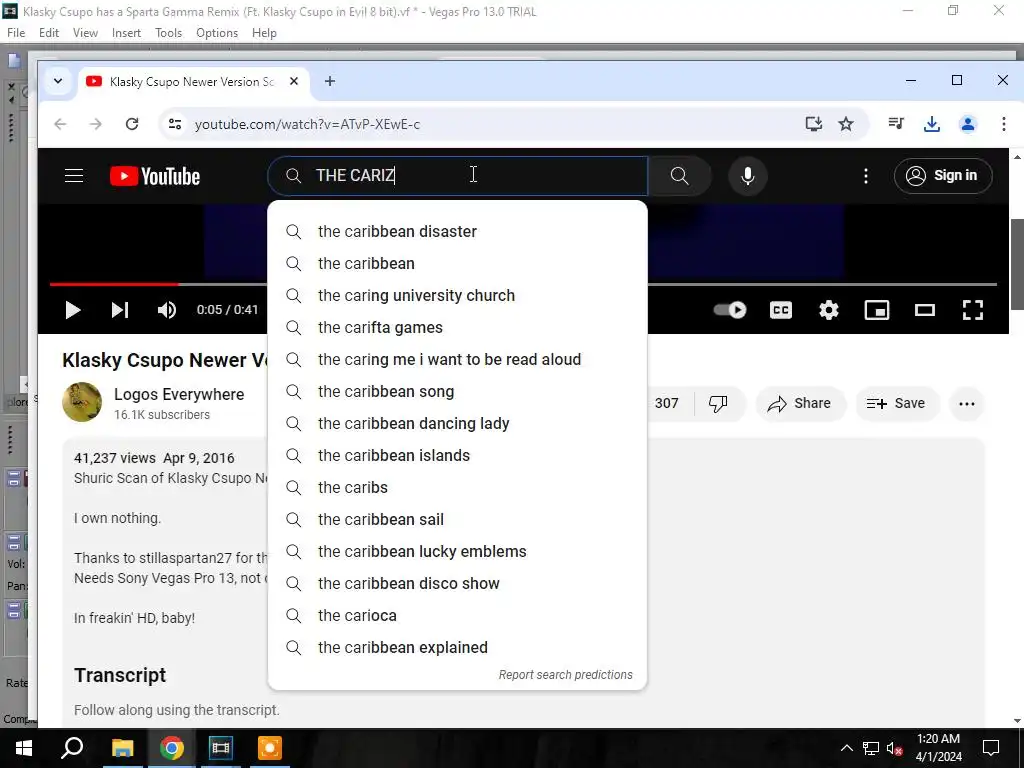This screenshot has width=1024, height=768.
Task: Select suggestion 'the caribbean lucky emblems'
Action: click(457, 552)
